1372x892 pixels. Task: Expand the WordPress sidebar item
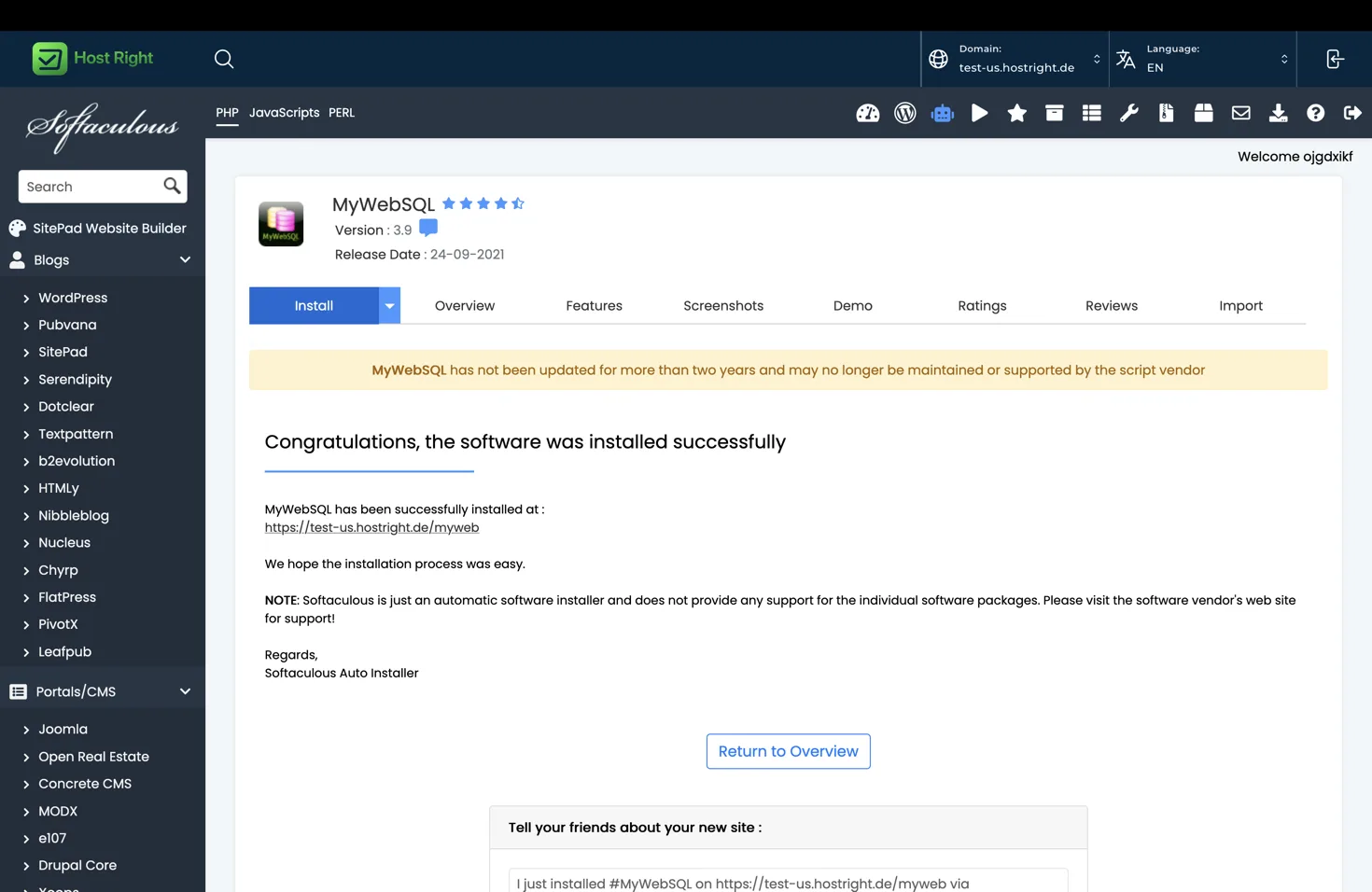26,299
